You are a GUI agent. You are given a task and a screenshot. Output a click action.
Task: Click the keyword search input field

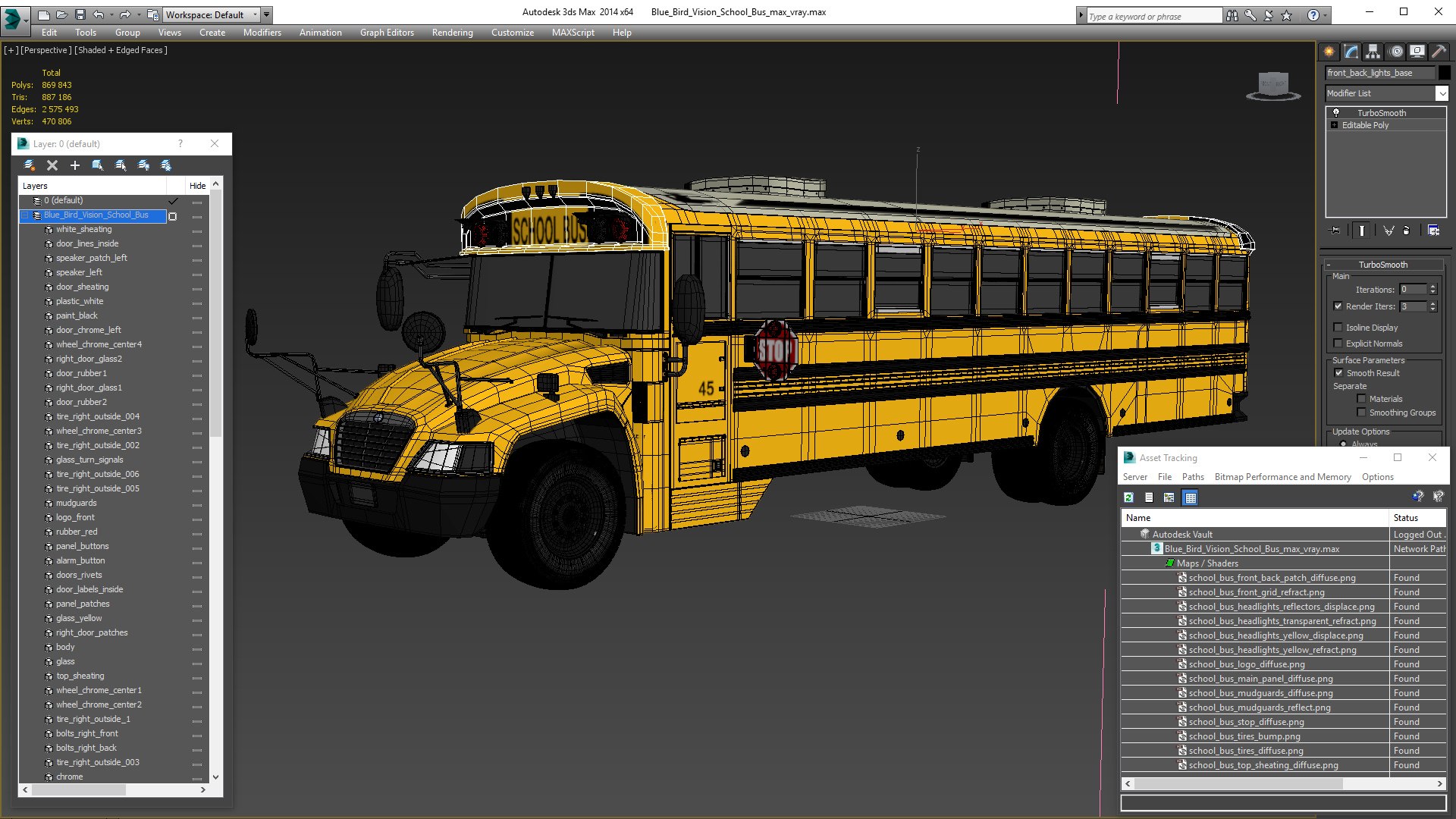click(x=1153, y=16)
